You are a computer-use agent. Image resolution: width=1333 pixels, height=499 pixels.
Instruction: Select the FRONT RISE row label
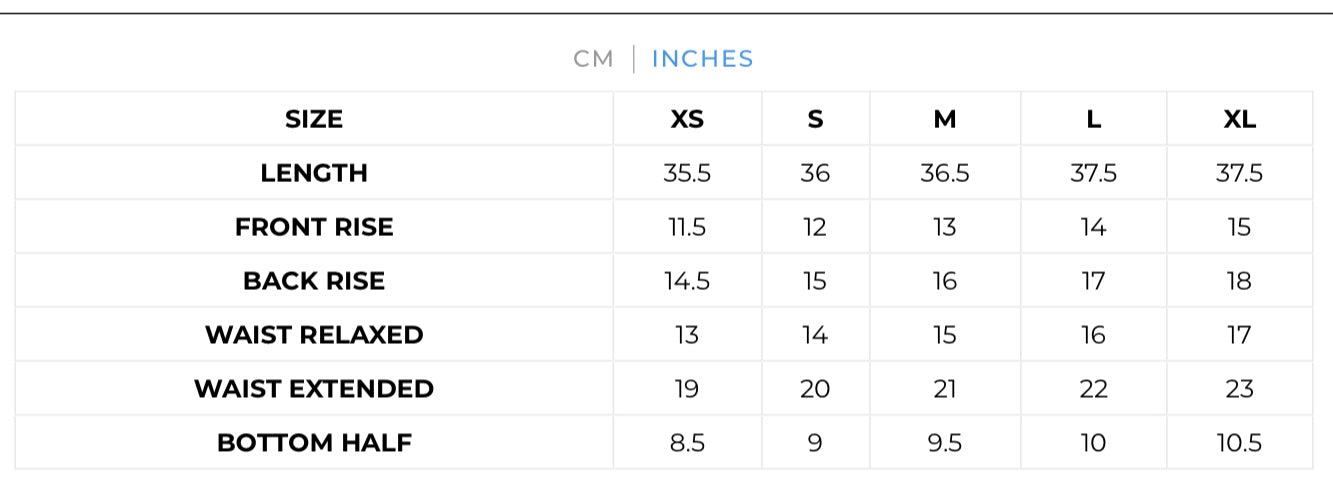point(314,227)
